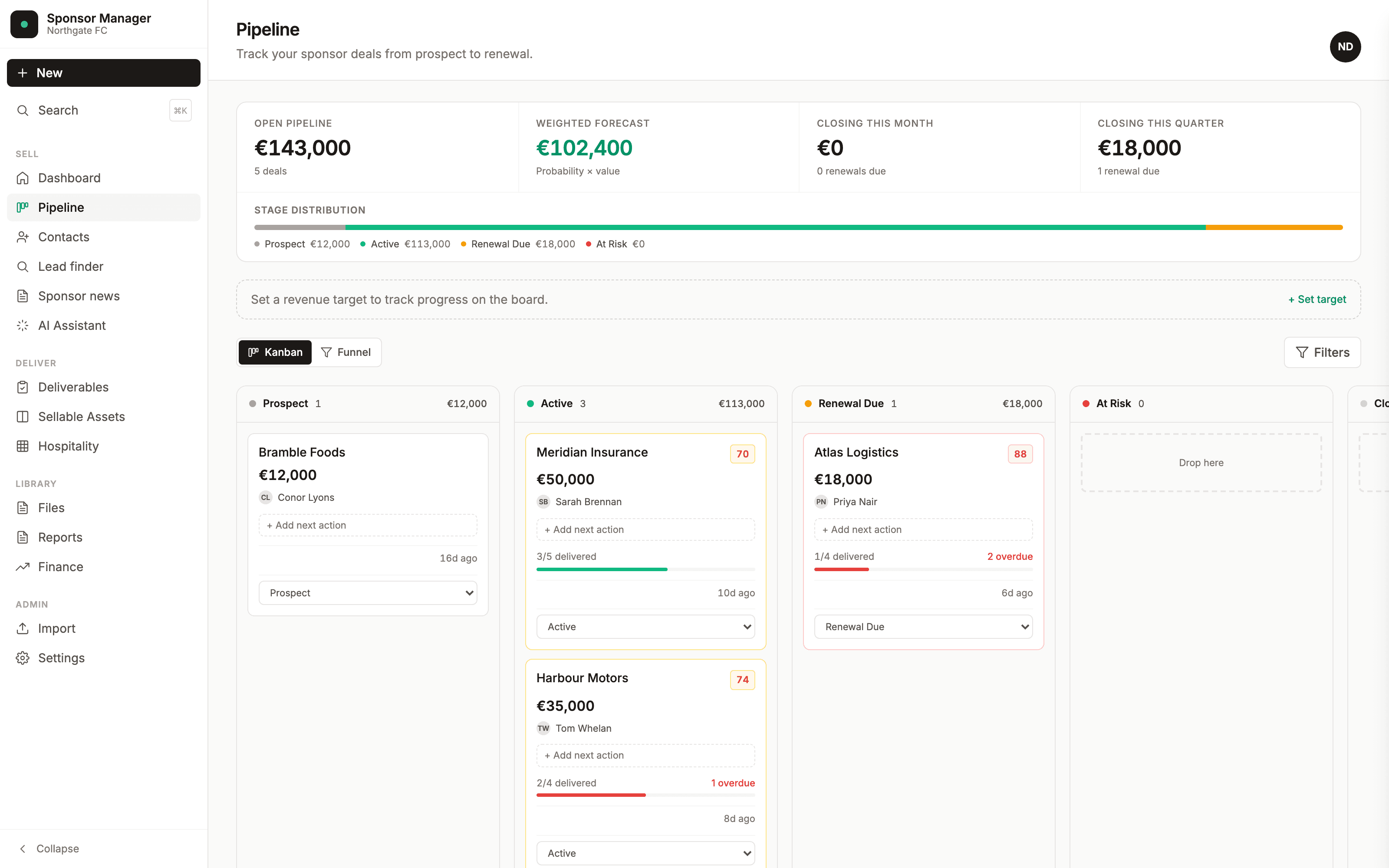The height and width of the screenshot is (868, 1389).
Task: Click Atlas Logistics score badge 88
Action: 1020,454
